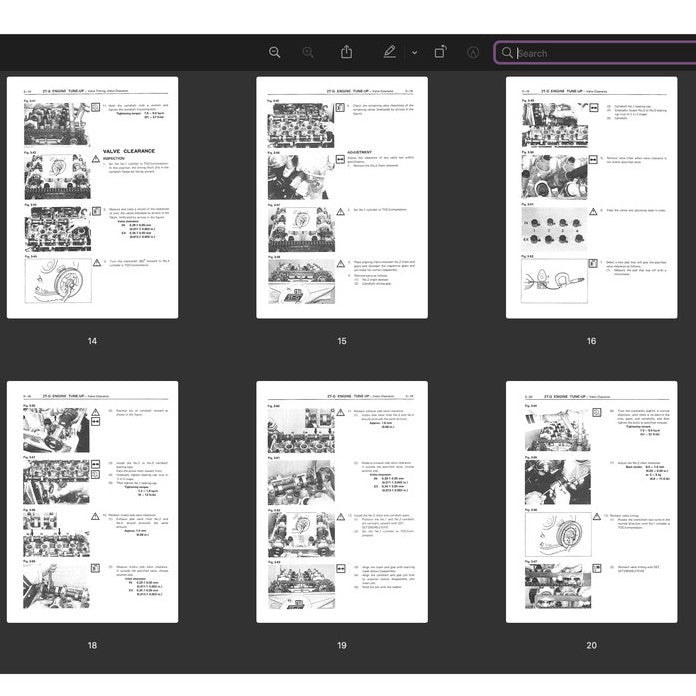This screenshot has height=696, width=696.
Task: Click the page number label 15
Action: point(342,341)
